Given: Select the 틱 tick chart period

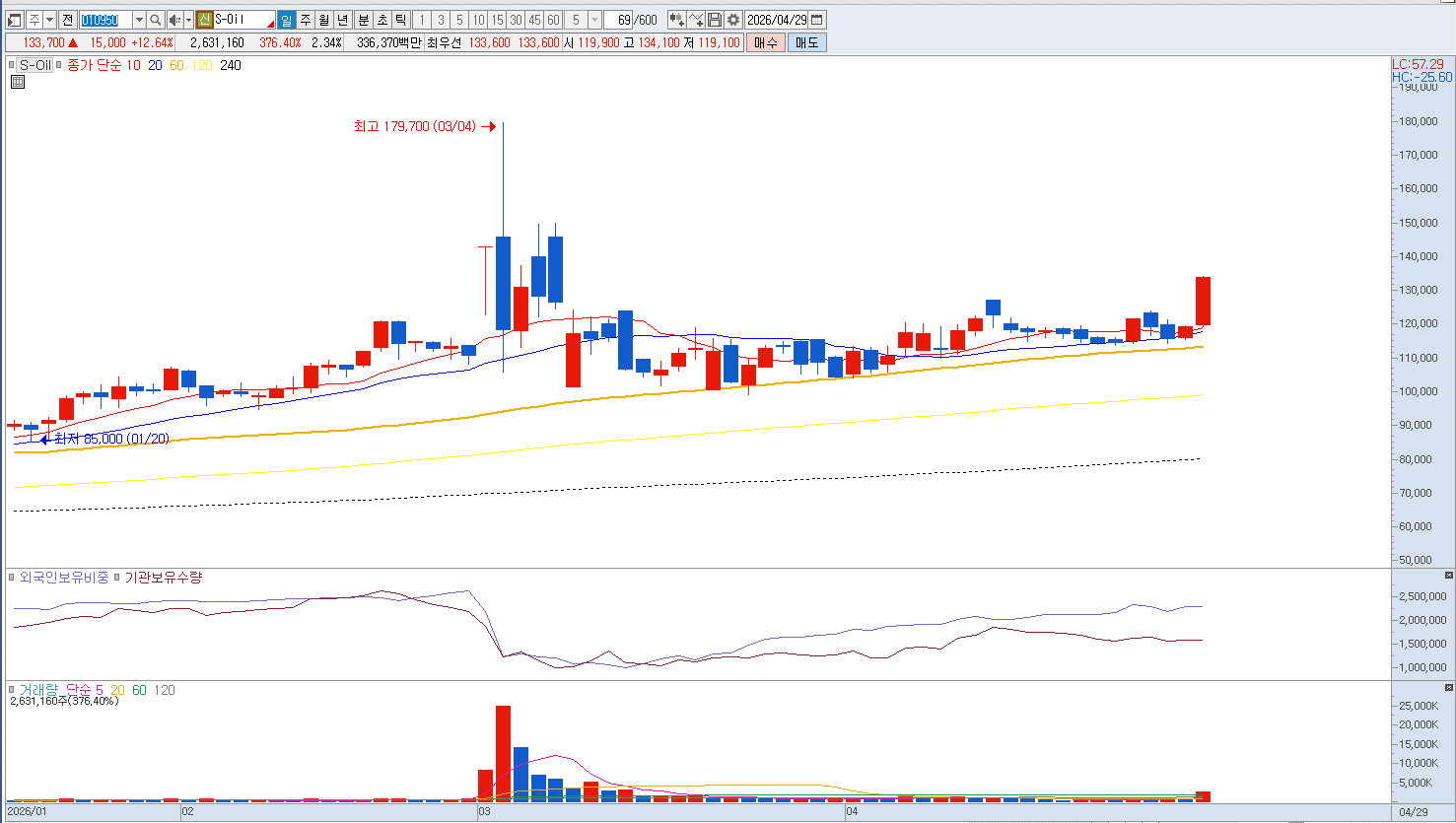Looking at the screenshot, I should [x=400, y=20].
